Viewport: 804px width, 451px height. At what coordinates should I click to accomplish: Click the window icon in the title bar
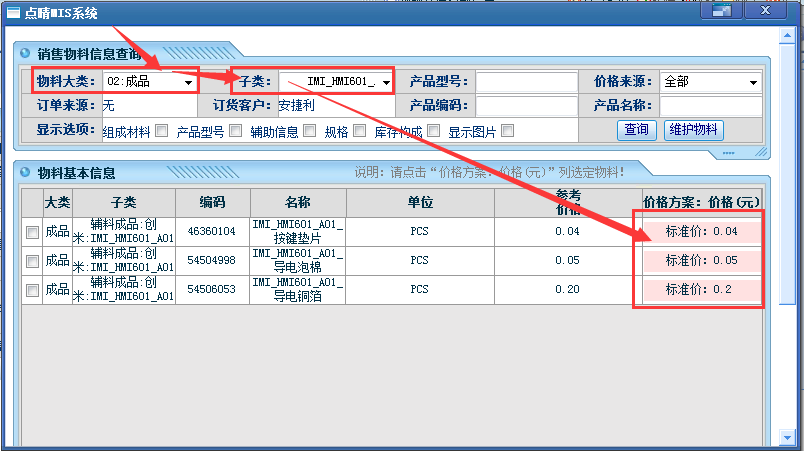[x=13, y=12]
